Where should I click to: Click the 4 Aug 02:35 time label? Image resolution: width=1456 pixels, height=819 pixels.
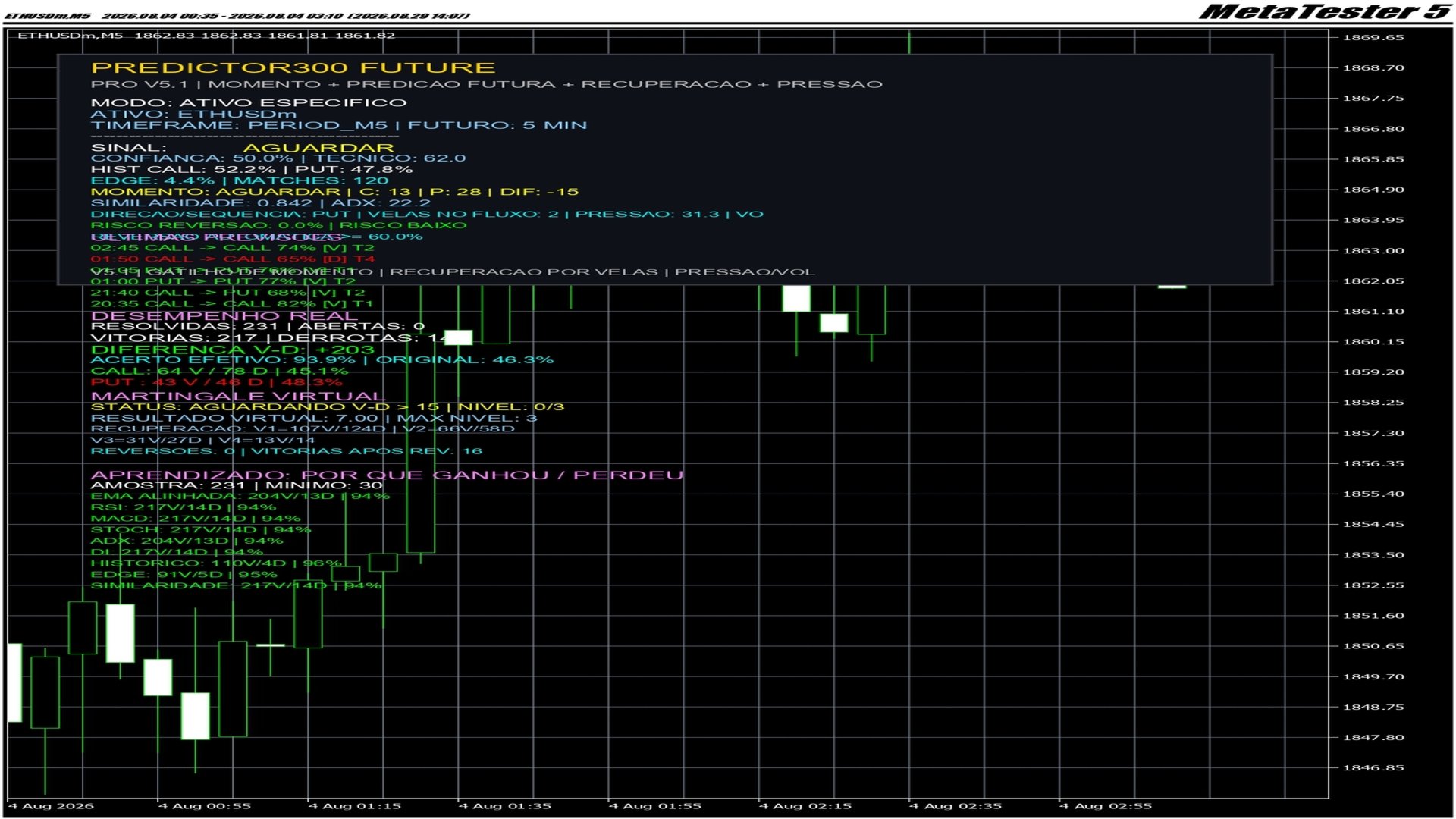955,806
